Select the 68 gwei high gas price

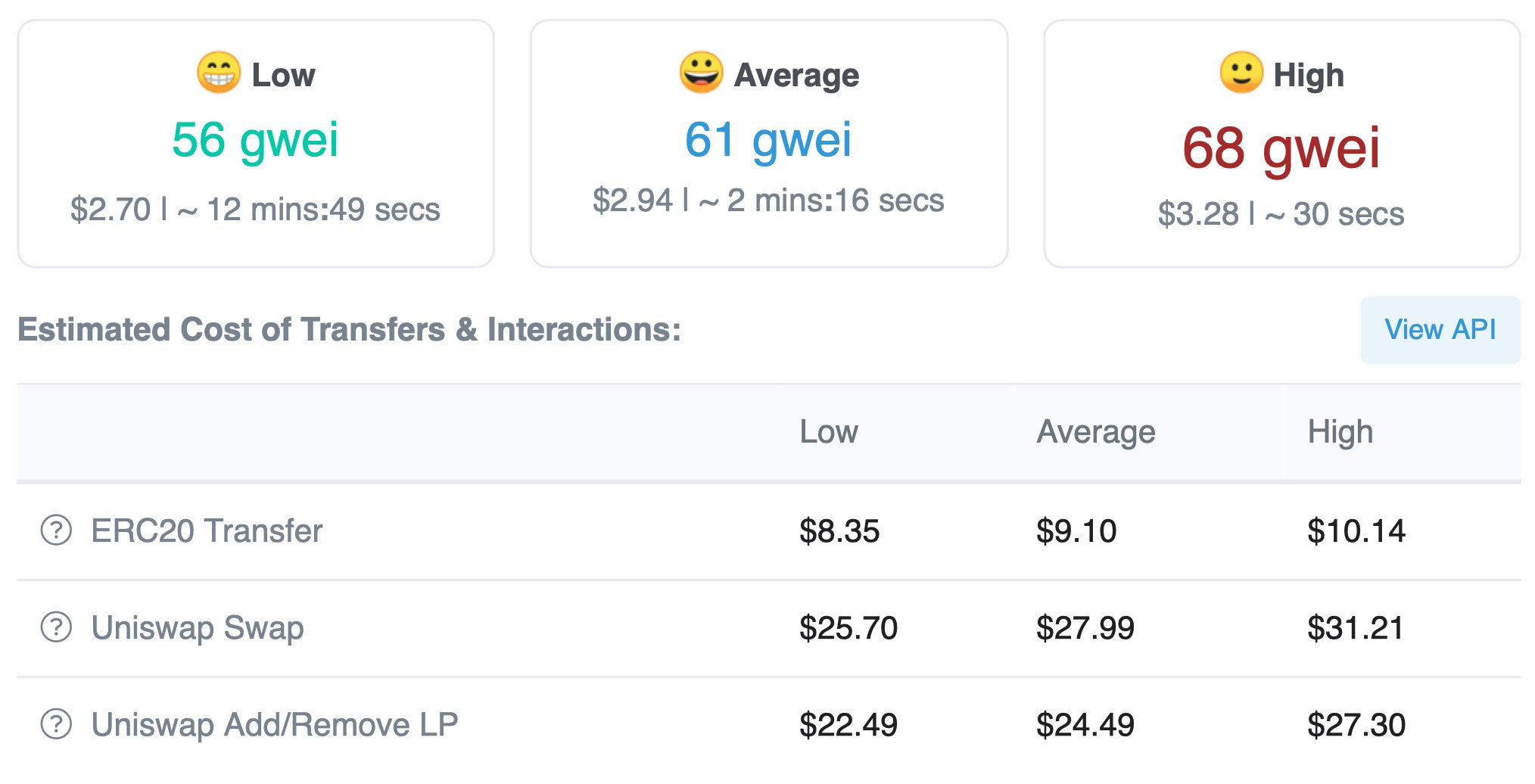click(1281, 148)
